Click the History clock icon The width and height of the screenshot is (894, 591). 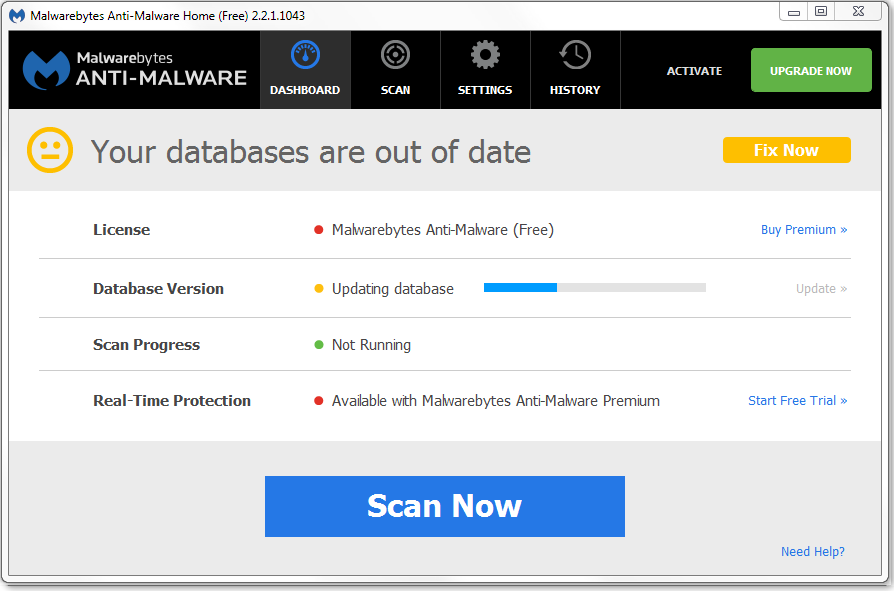575,55
